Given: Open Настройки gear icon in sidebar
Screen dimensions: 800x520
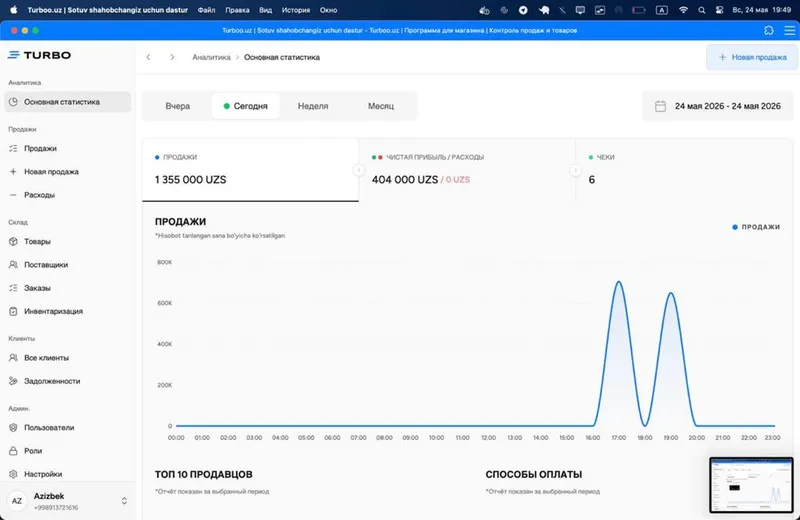Looking at the screenshot, I should click(13, 474).
